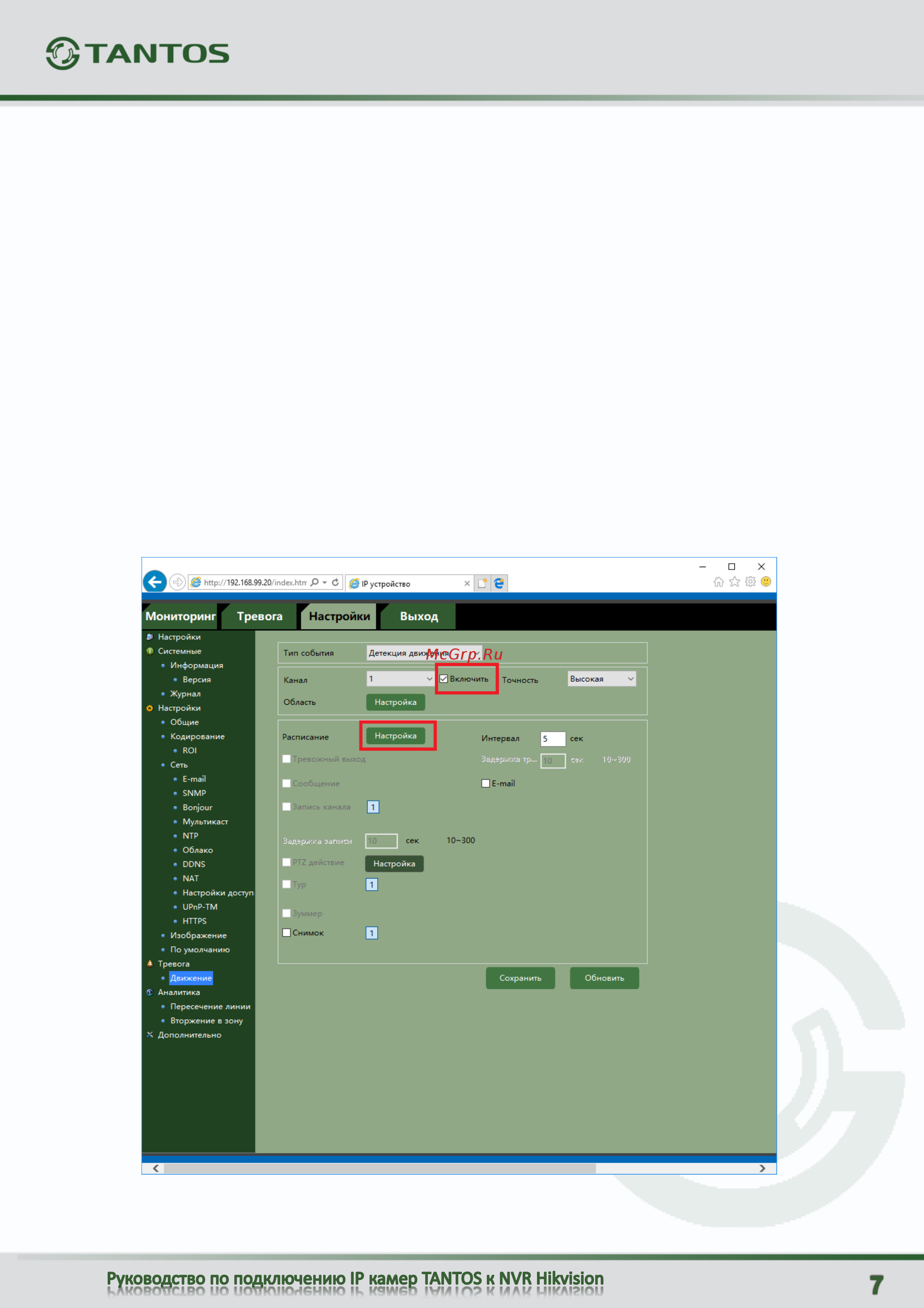Enable the Снимок checkbox
The width and height of the screenshot is (924, 1308).
coord(286,933)
